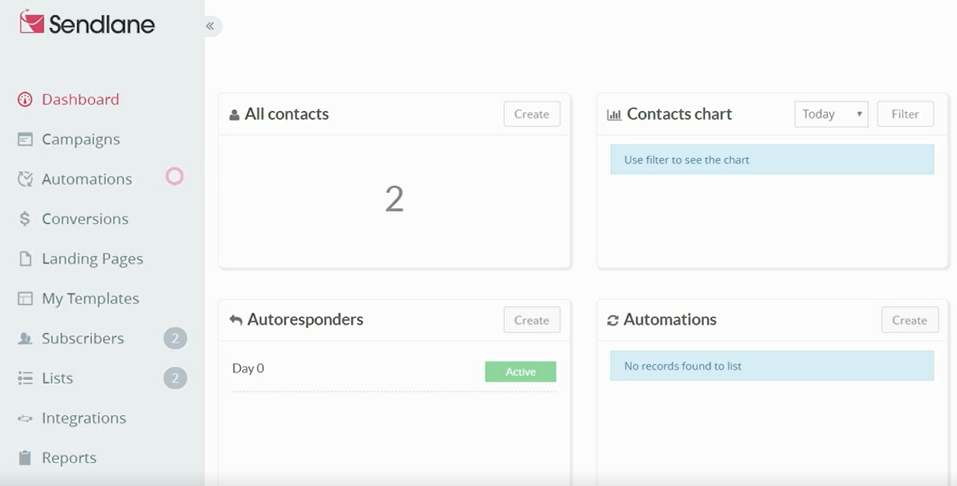Click Create in Automations panel
The width and height of the screenshot is (957, 486).
909,320
